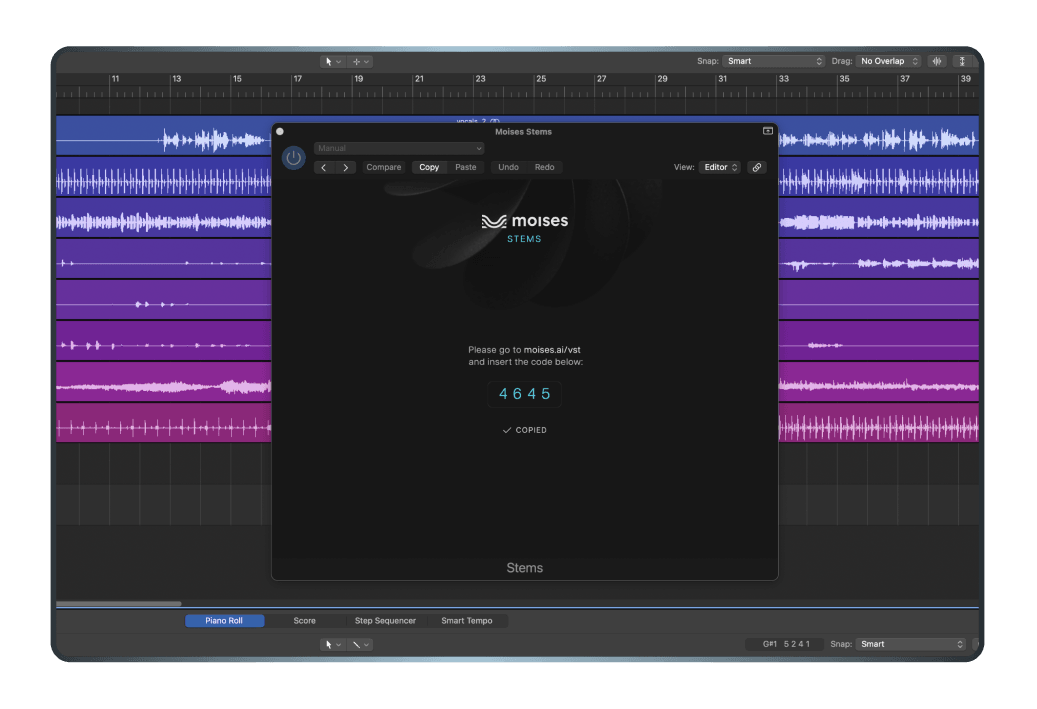Switch to the Smart Tempo tab
Screen dimensions: 1037x709
[x=467, y=620]
